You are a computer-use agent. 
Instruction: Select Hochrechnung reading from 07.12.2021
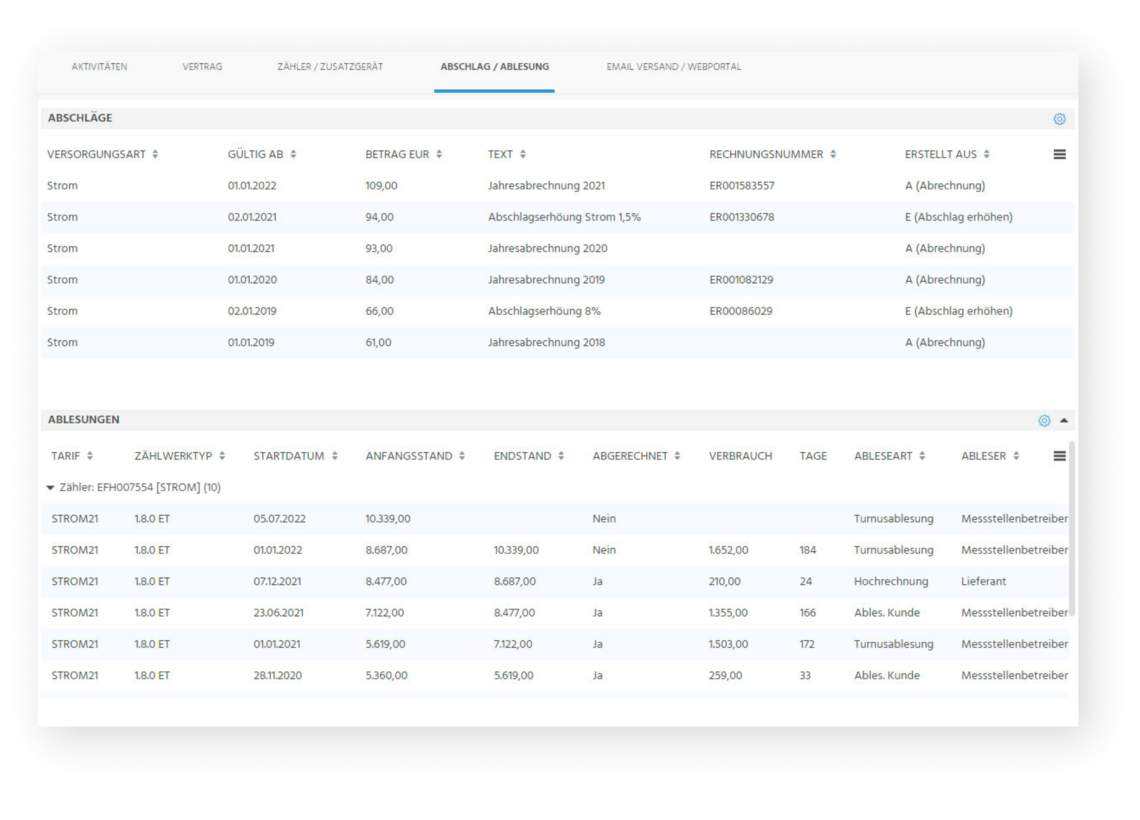[890, 581]
